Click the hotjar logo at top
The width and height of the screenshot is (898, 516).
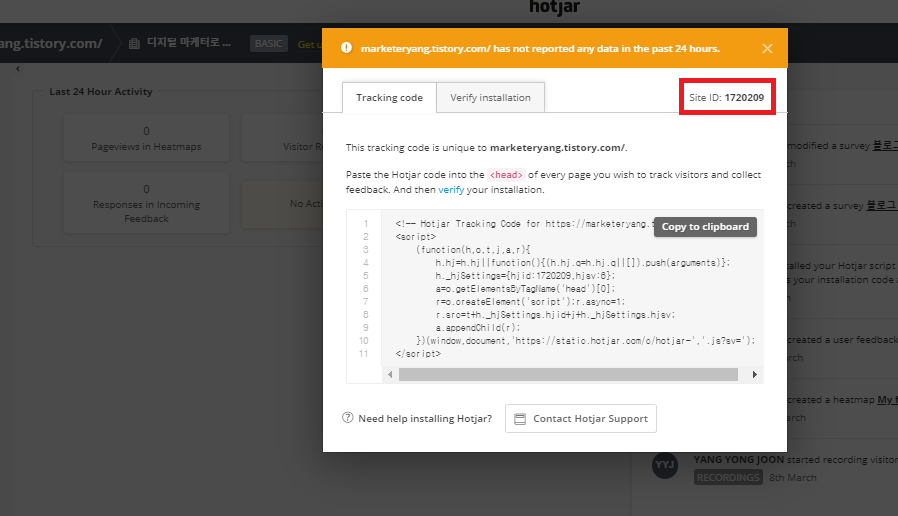point(554,7)
